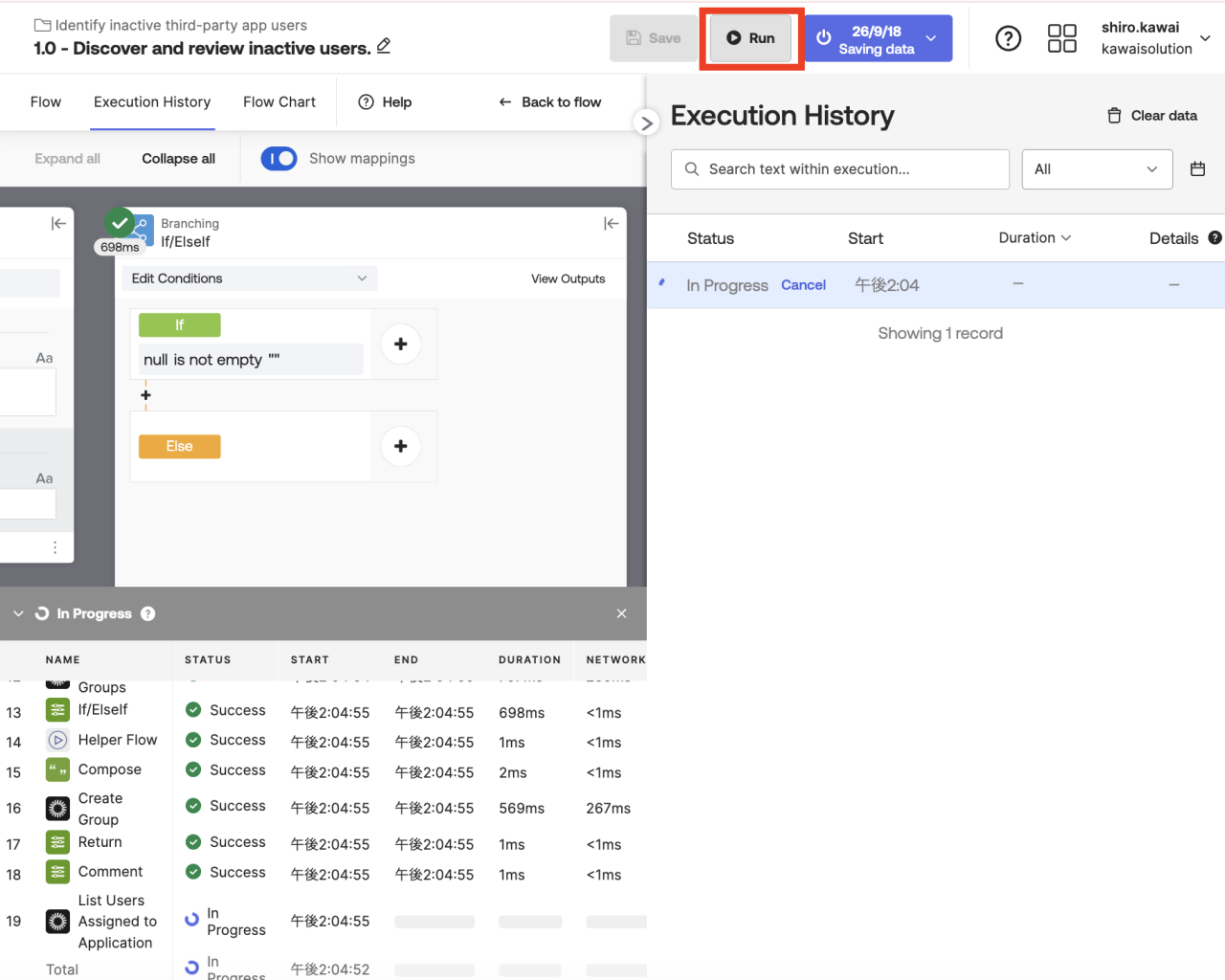The image size is (1225, 980).
Task: Collapse the Execution History panel arrow
Action: coord(647,122)
